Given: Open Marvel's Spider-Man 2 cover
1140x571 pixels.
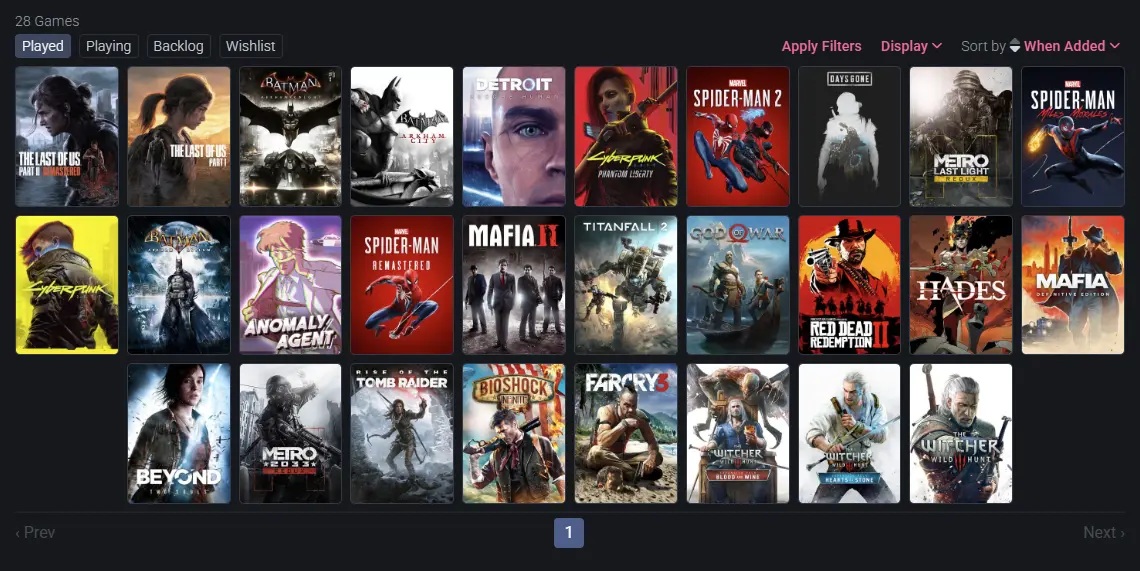Looking at the screenshot, I should point(738,137).
